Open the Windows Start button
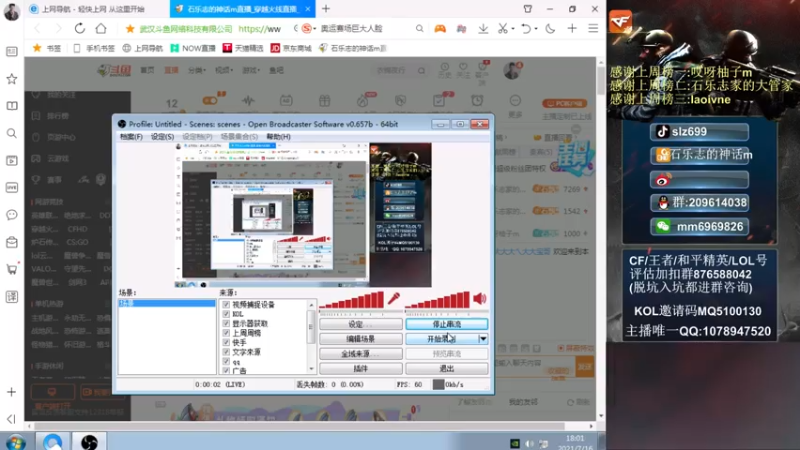 (x=15, y=442)
